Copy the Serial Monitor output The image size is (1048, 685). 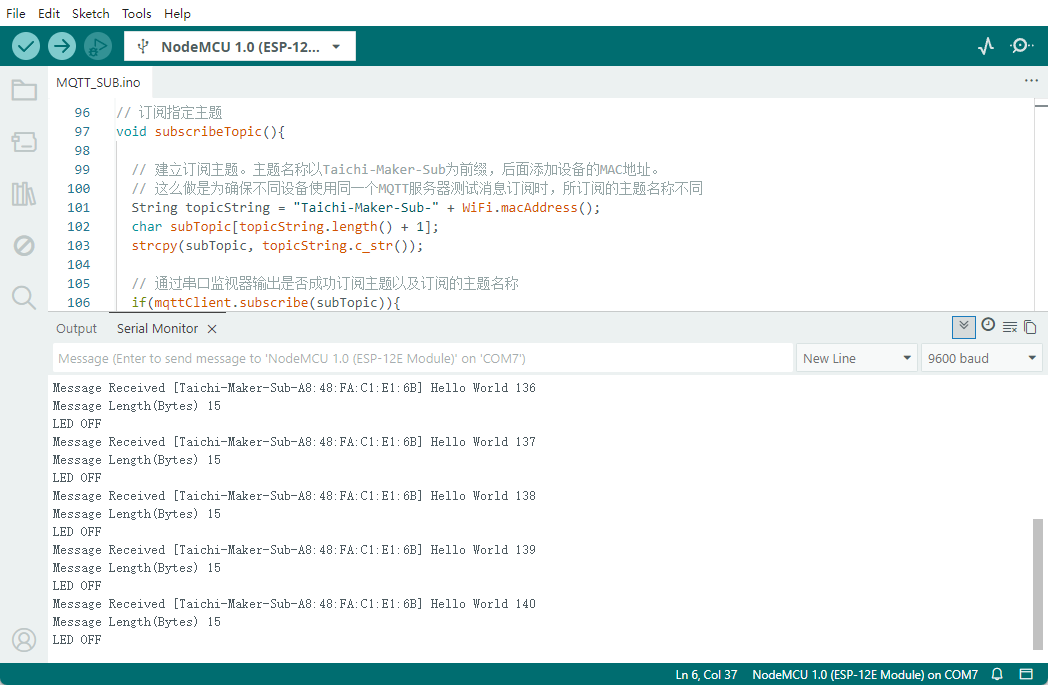coord(1031,327)
